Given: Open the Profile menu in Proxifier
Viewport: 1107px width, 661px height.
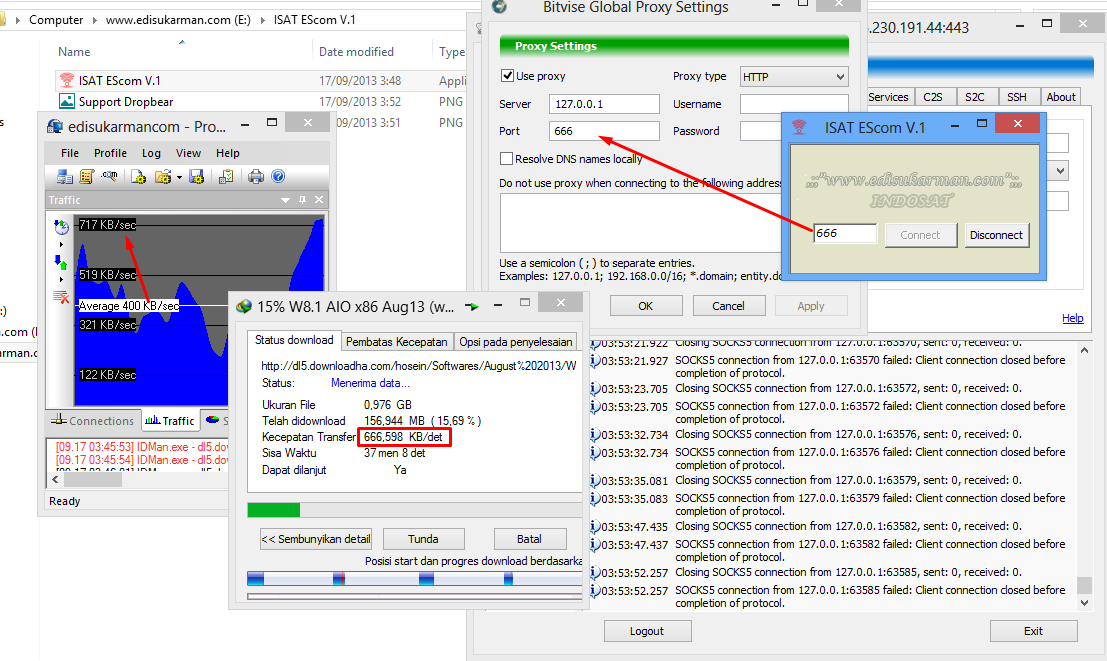Looking at the screenshot, I should click(110, 153).
